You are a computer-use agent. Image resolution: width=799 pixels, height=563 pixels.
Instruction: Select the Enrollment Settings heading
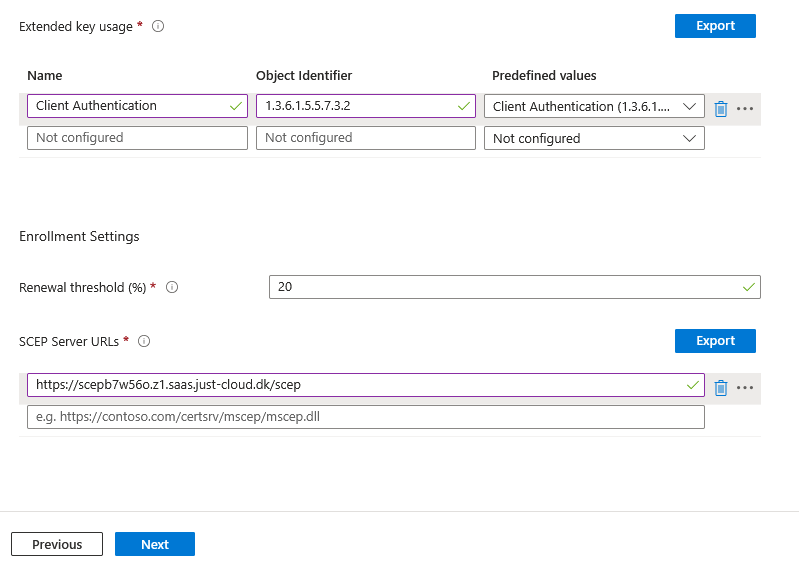pos(79,236)
